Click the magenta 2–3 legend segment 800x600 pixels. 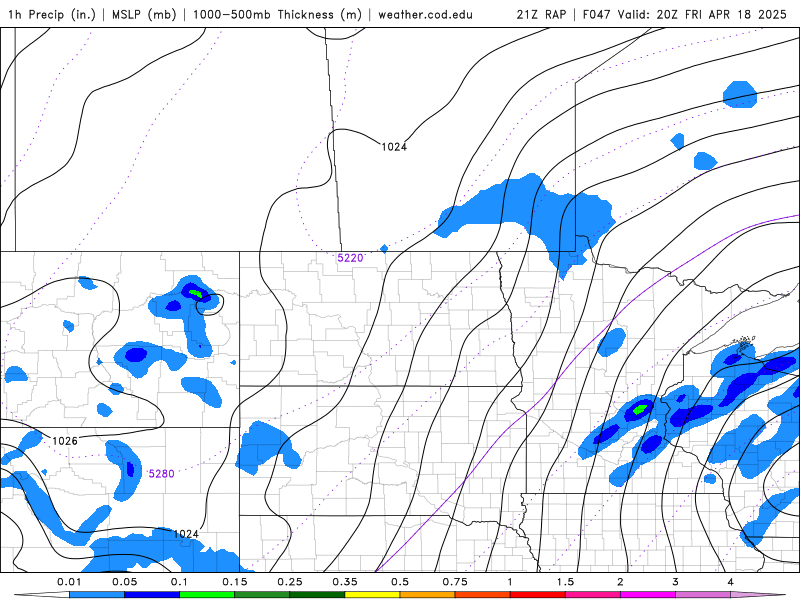(648, 595)
